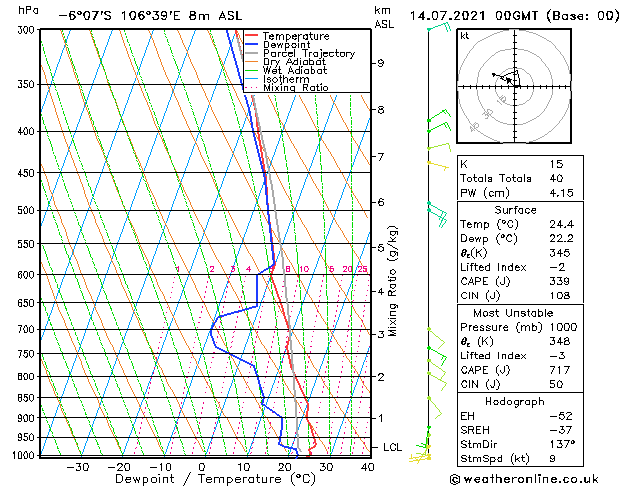Click the teal wind barb near 500 hPa
Screen dimensions: 629x486
[x=437, y=214]
